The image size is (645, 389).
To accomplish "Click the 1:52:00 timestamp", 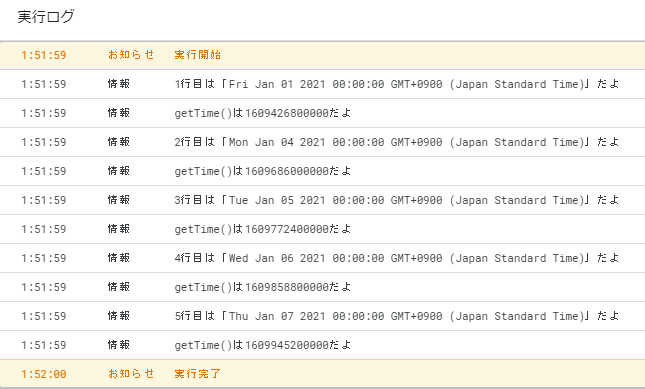I will point(44,374).
